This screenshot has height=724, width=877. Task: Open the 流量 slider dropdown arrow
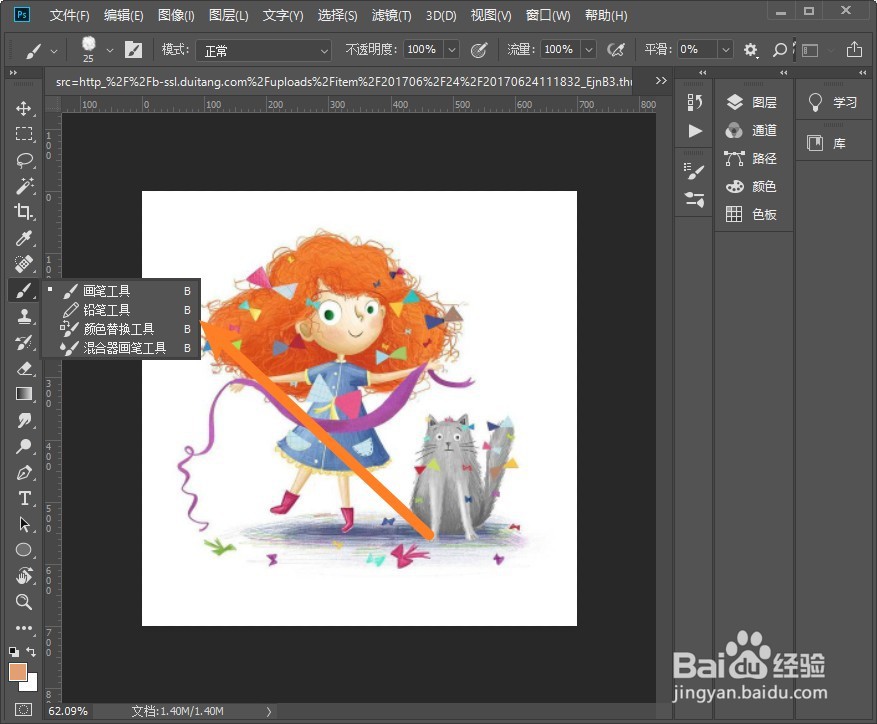[x=588, y=50]
